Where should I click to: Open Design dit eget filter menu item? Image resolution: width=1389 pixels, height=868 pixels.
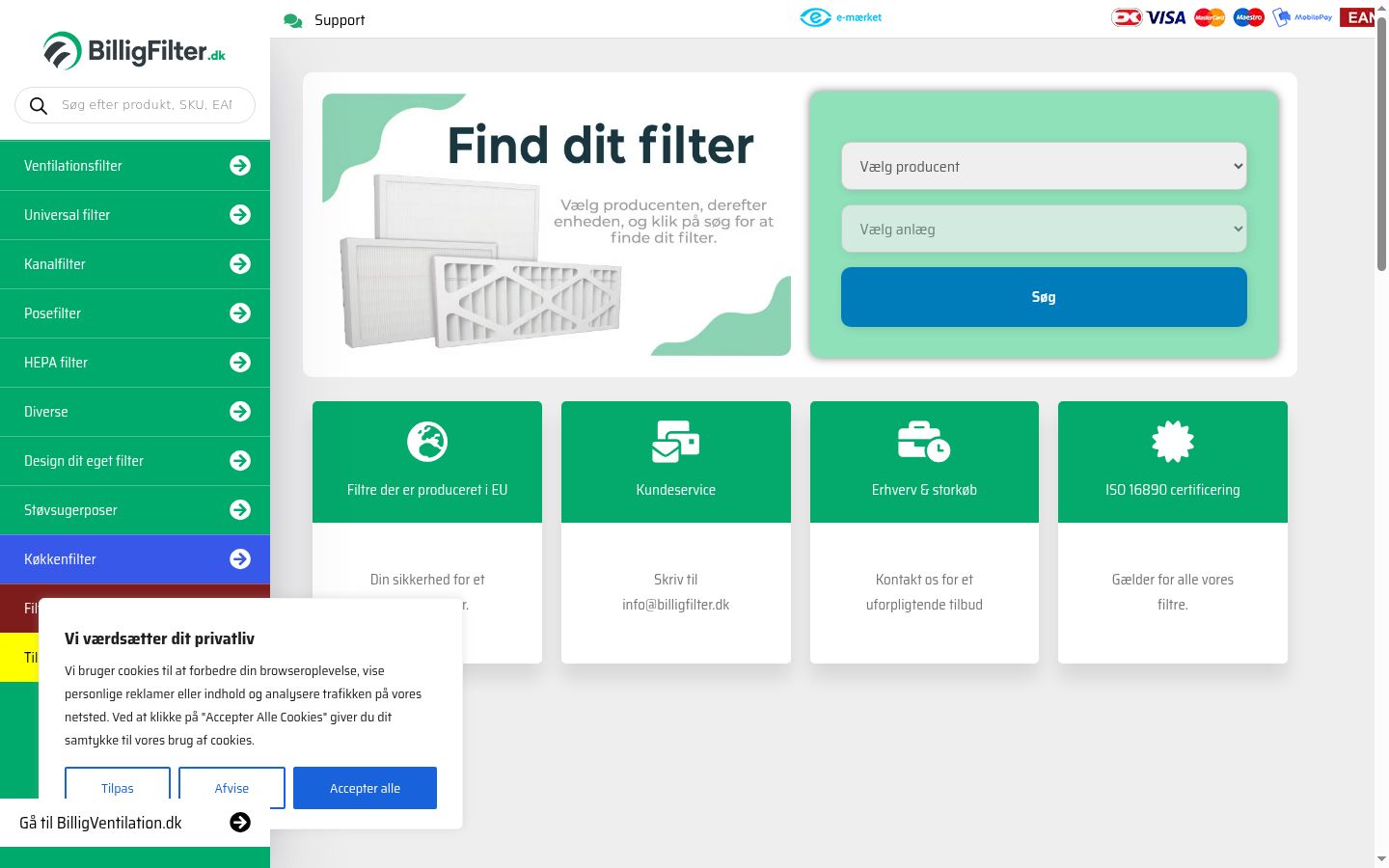[135, 461]
